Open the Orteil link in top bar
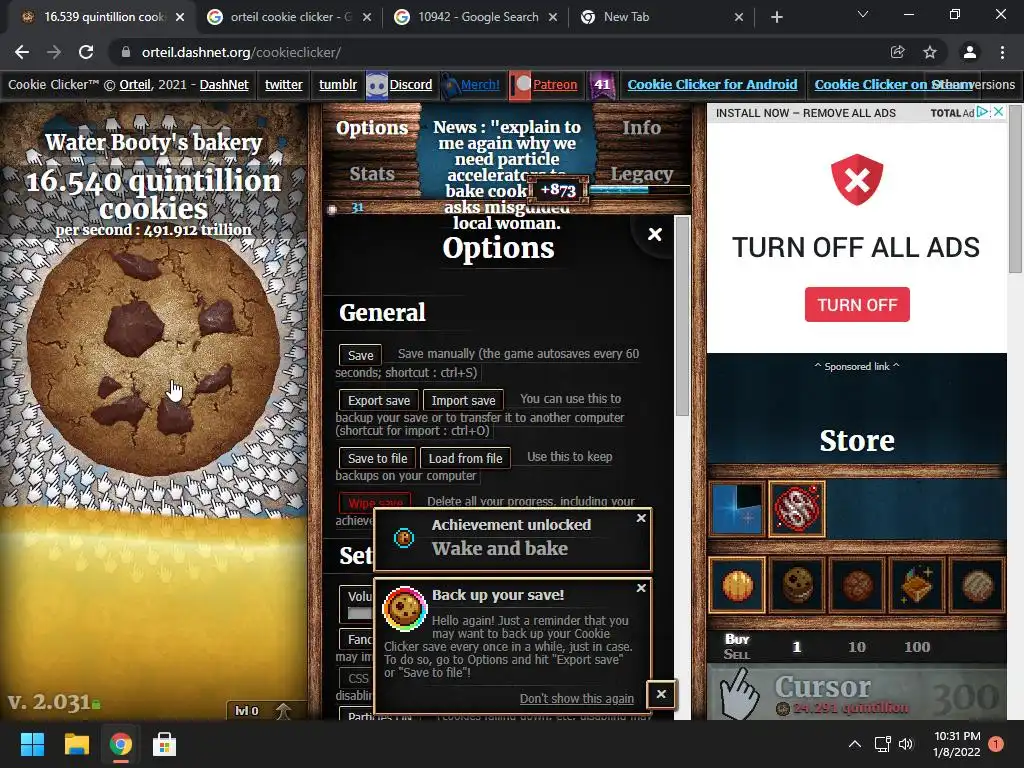Image resolution: width=1024 pixels, height=768 pixels. click(x=135, y=84)
